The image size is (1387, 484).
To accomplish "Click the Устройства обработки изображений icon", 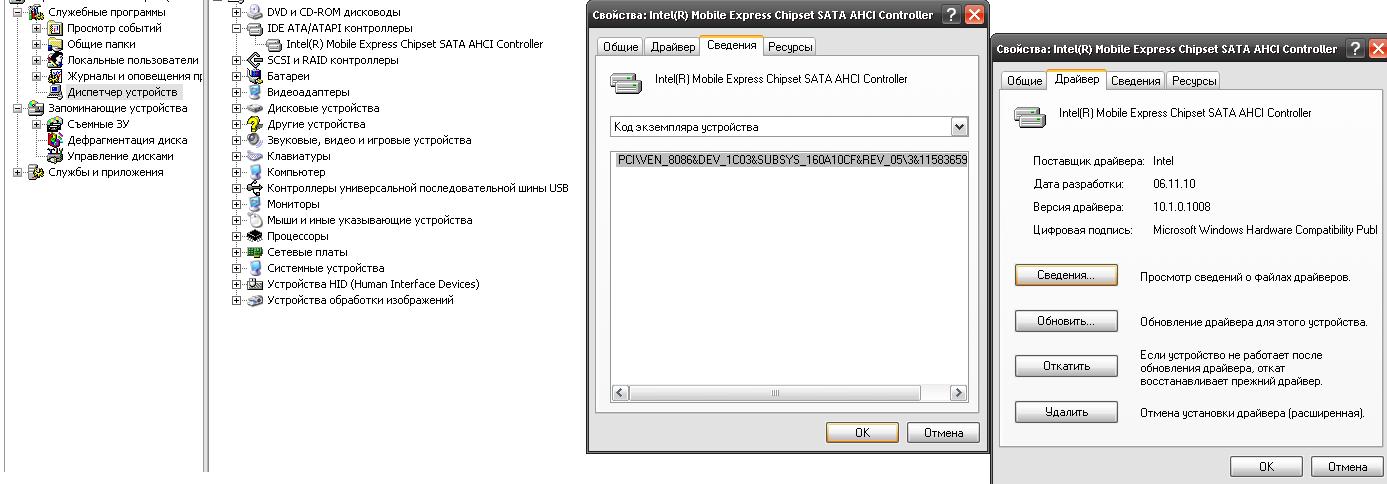I will 255,300.
